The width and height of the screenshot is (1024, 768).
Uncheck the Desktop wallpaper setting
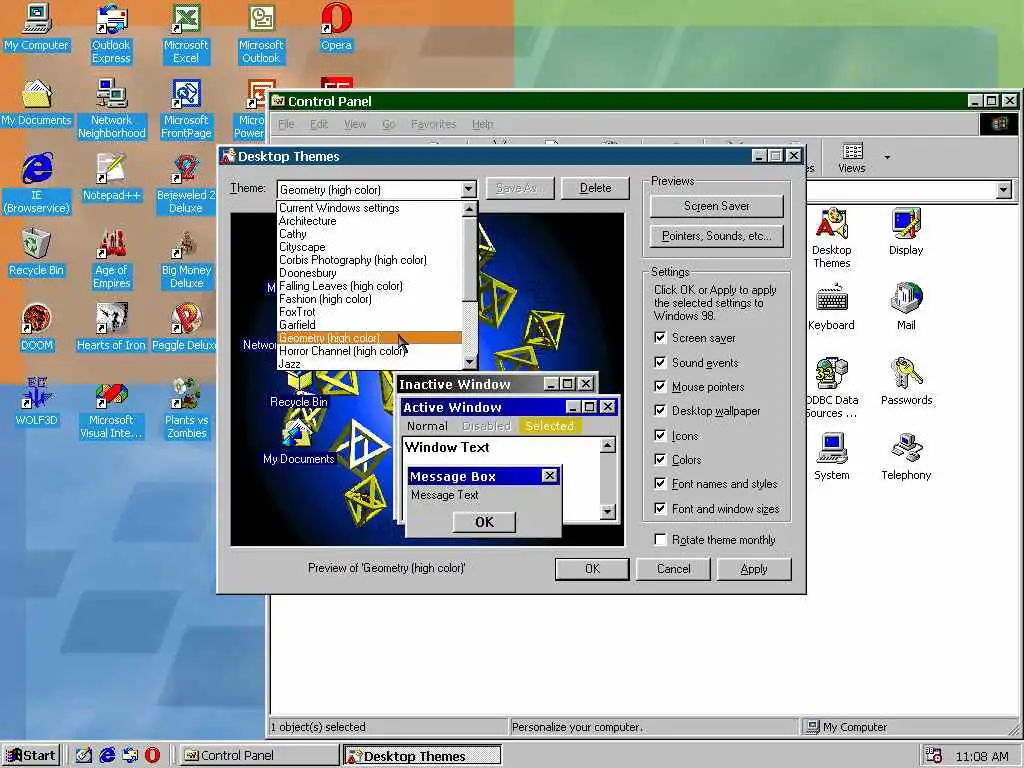(x=660, y=410)
